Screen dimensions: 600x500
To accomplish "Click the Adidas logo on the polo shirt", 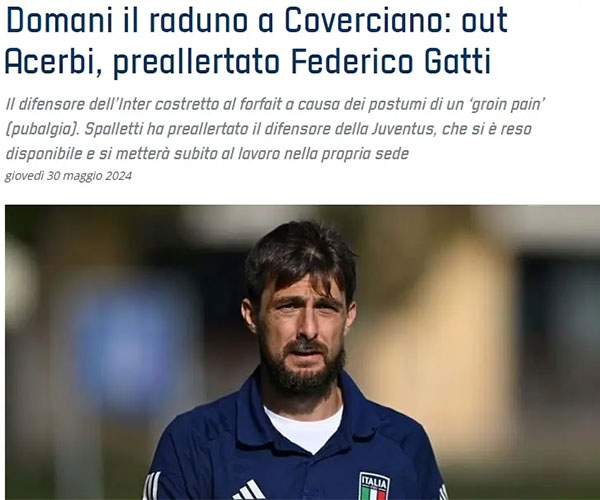I will [249, 490].
